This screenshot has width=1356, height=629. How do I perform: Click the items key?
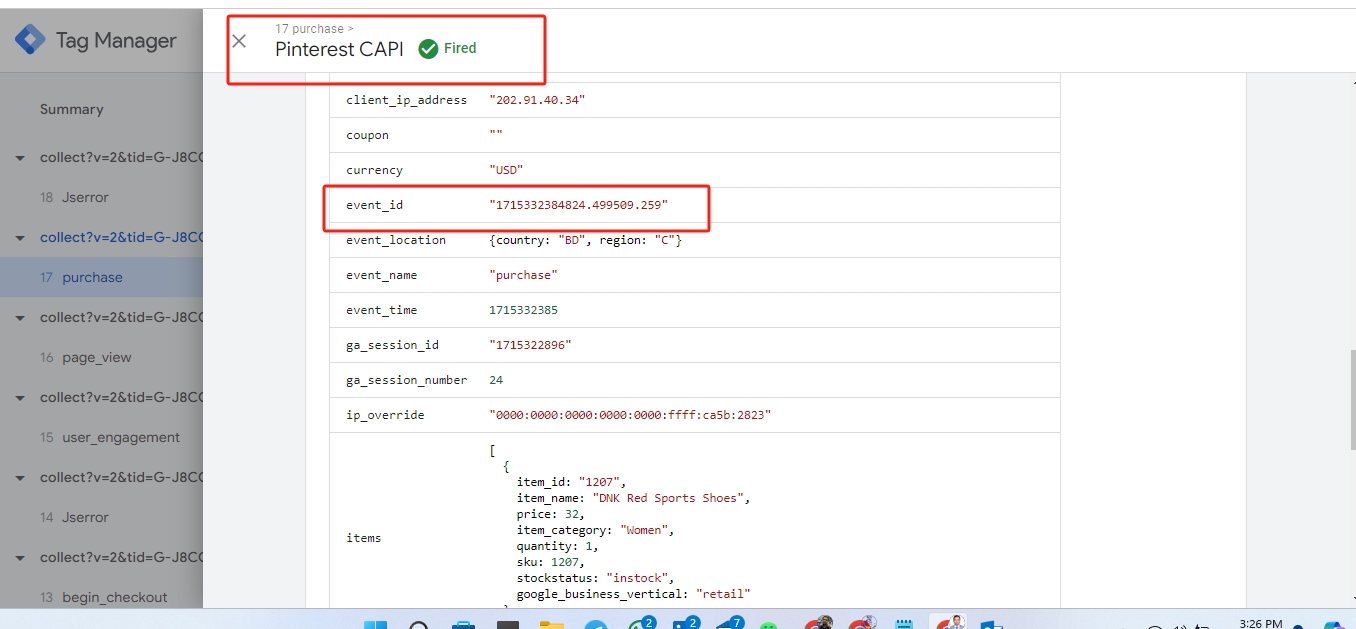click(364, 538)
